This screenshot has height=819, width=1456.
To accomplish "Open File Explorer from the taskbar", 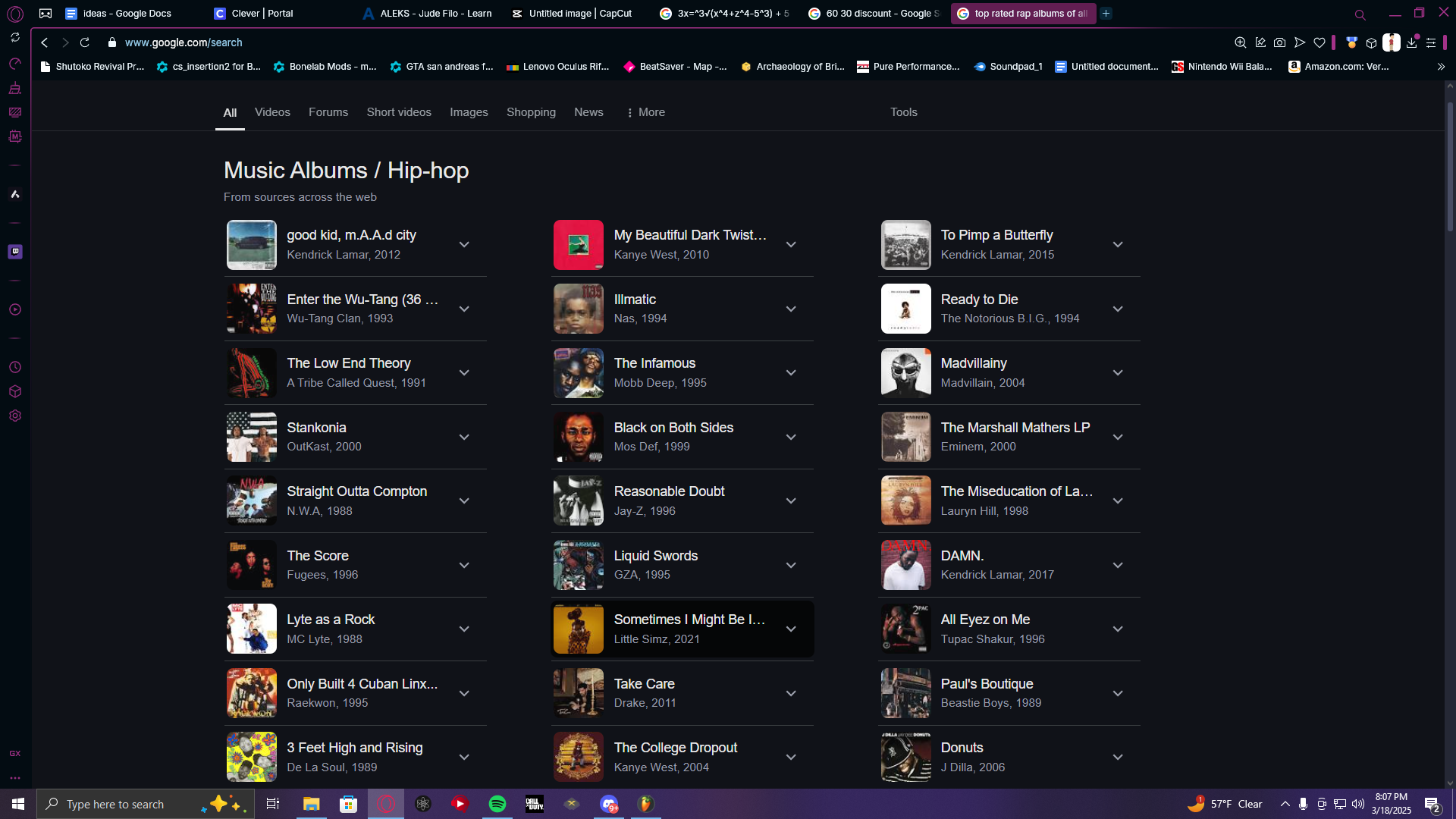I will coord(312,804).
